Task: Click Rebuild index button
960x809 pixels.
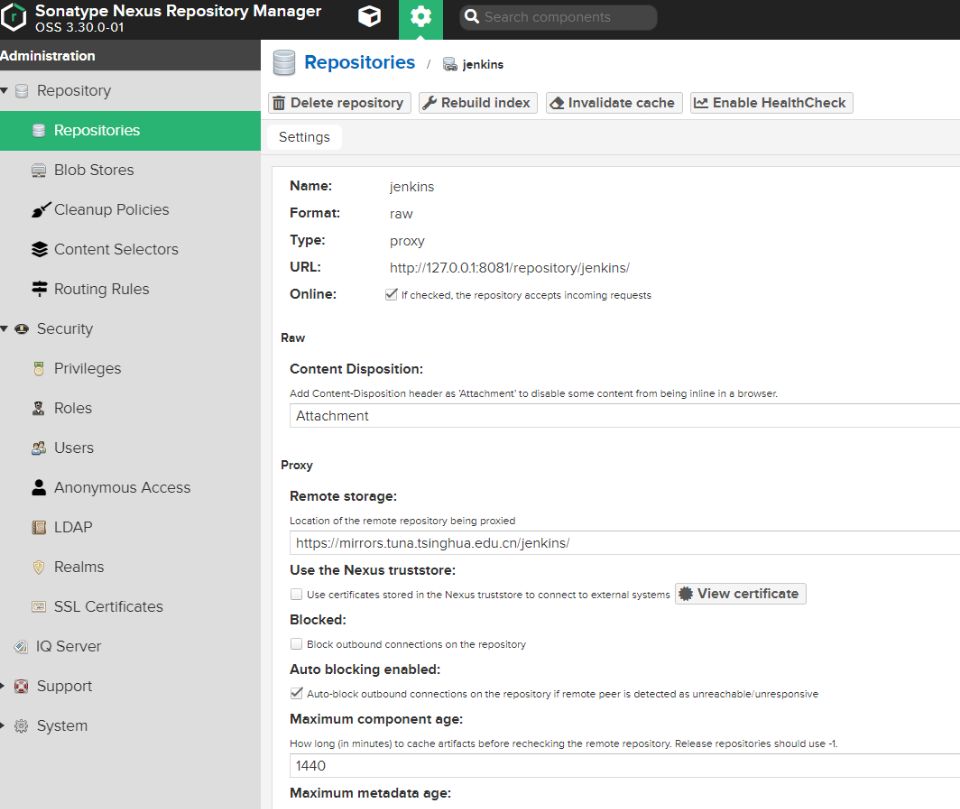Action: [x=478, y=103]
